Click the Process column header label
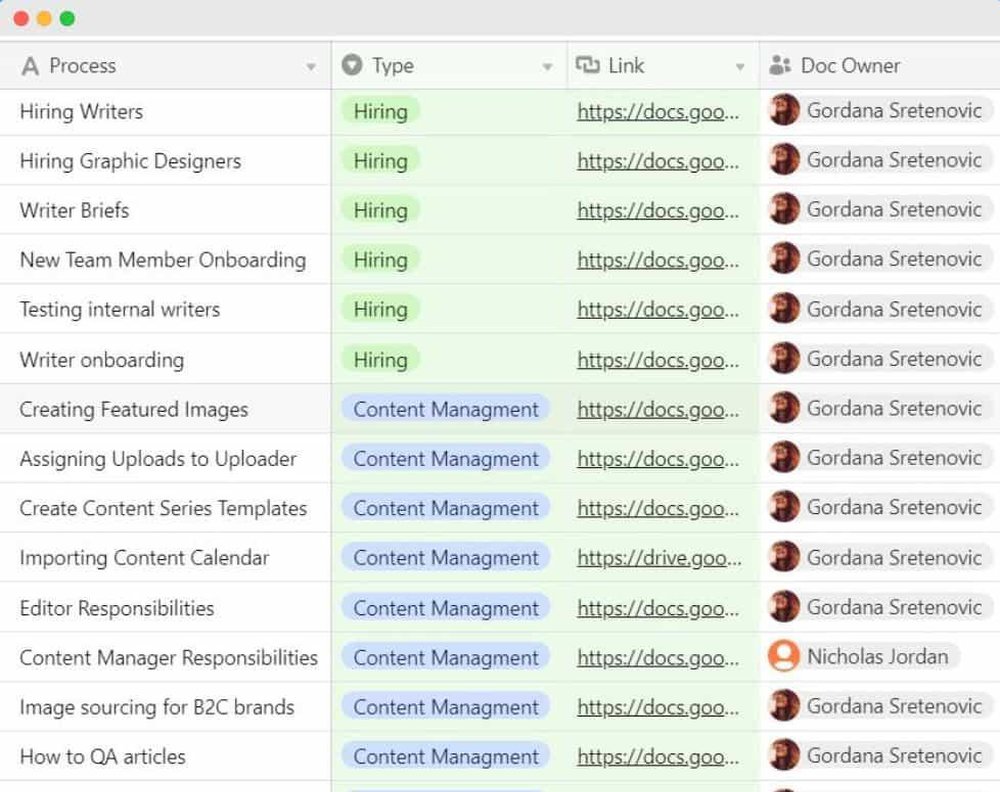The height and width of the screenshot is (792, 1000). (85, 65)
